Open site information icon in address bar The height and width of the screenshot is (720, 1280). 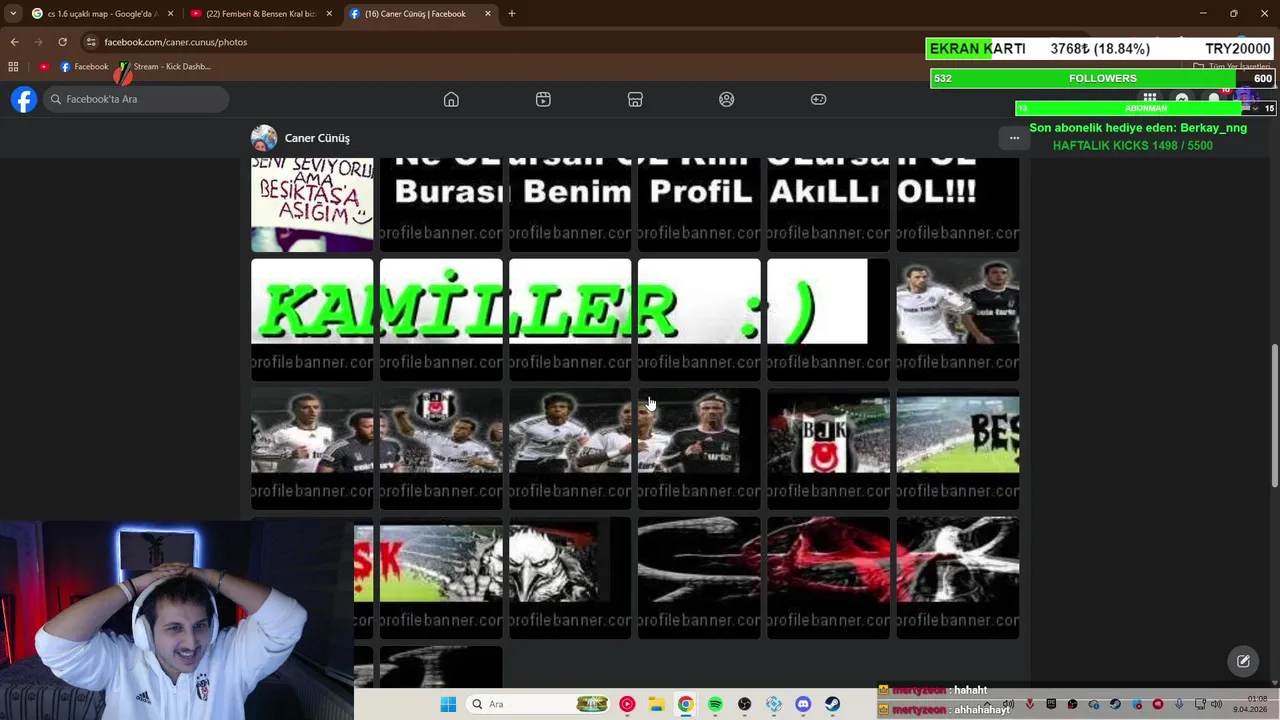[x=91, y=42]
